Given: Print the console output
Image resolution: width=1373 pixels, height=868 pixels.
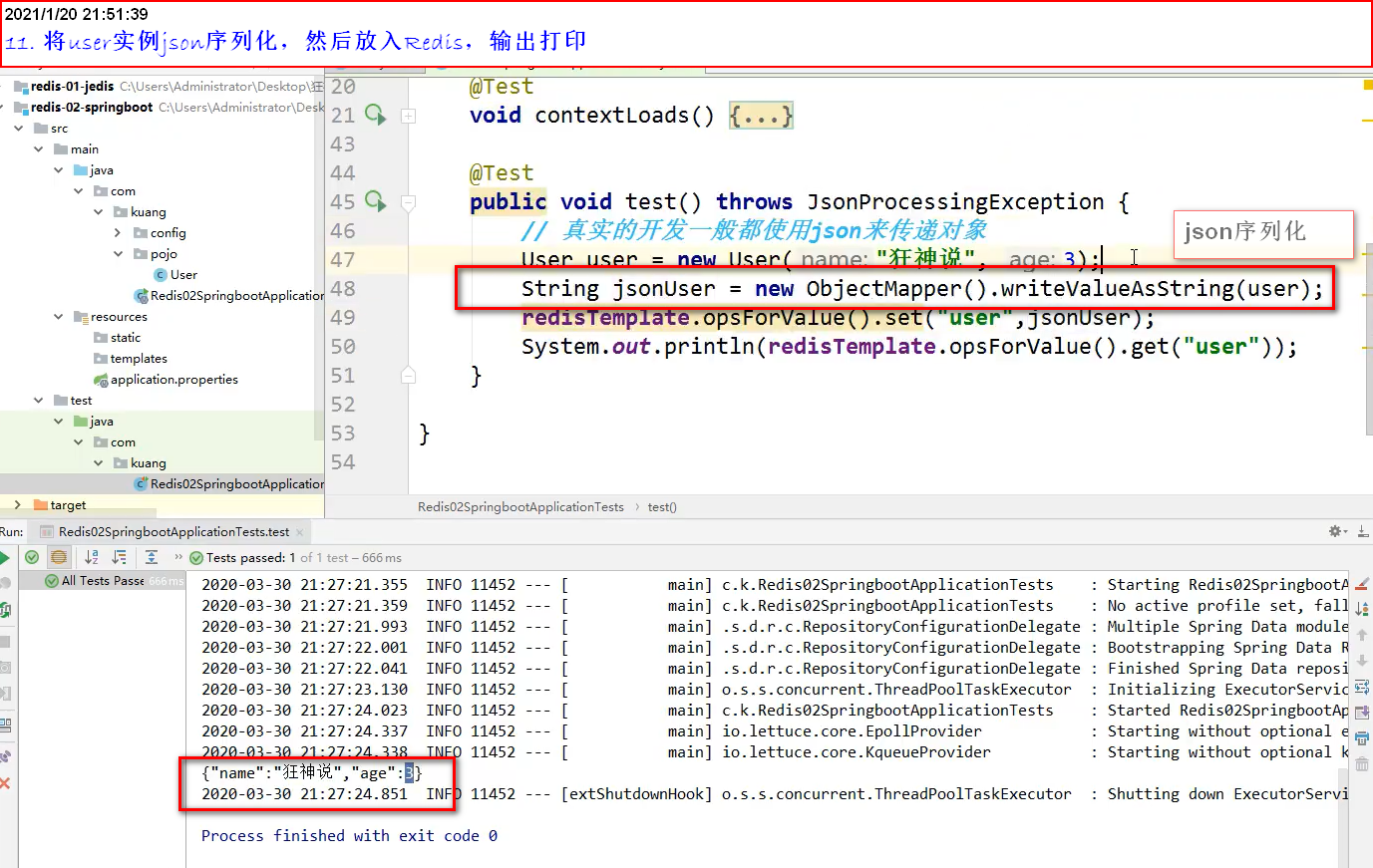Looking at the screenshot, I should click(x=1362, y=738).
